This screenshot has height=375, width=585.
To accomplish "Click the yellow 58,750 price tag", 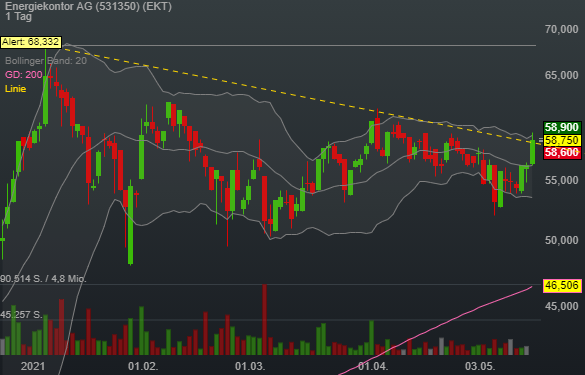I will point(562,140).
